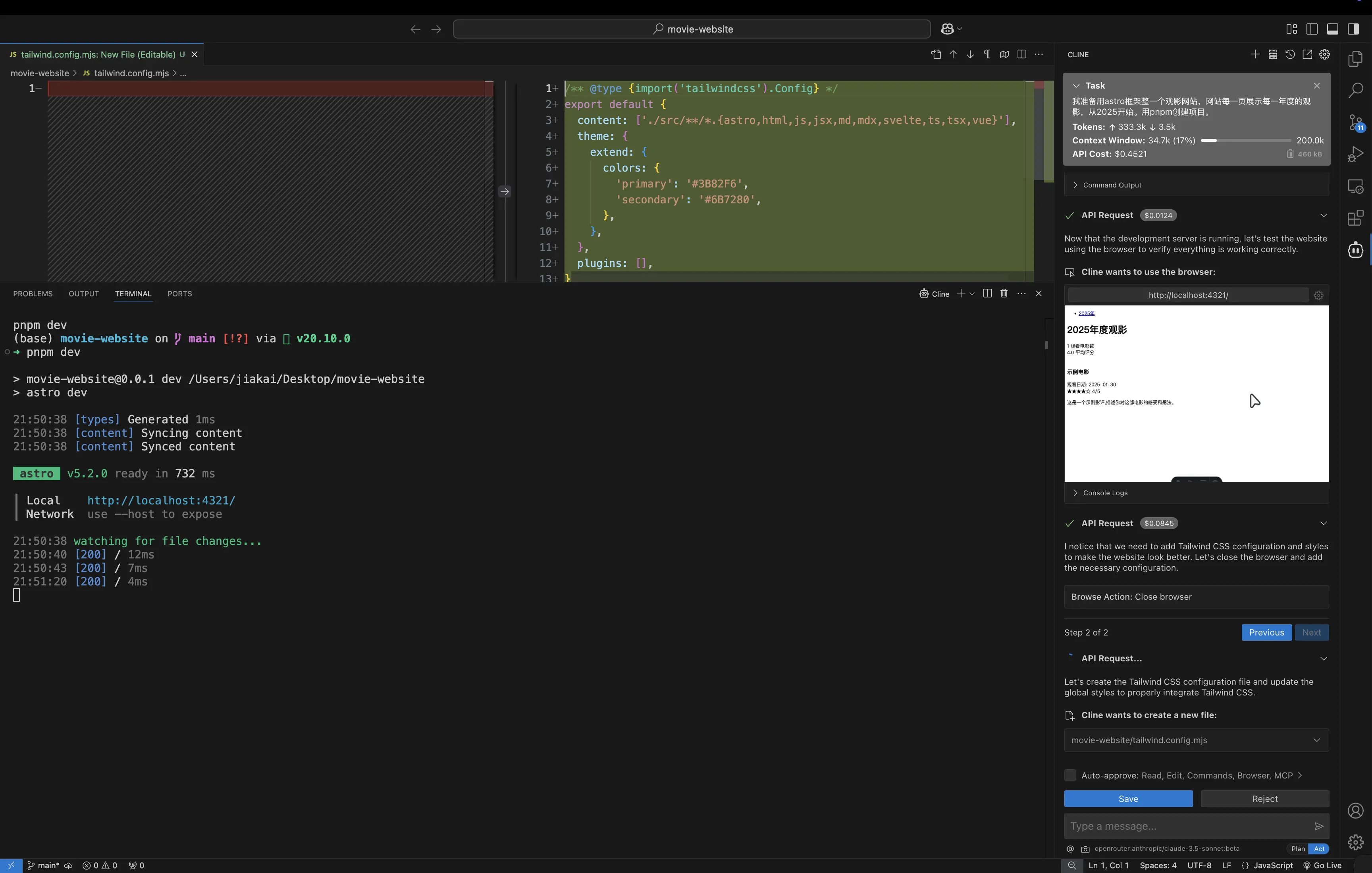Screen dimensions: 1372x873
Task: Expand the in-progress API Request chevron
Action: (x=1324, y=659)
